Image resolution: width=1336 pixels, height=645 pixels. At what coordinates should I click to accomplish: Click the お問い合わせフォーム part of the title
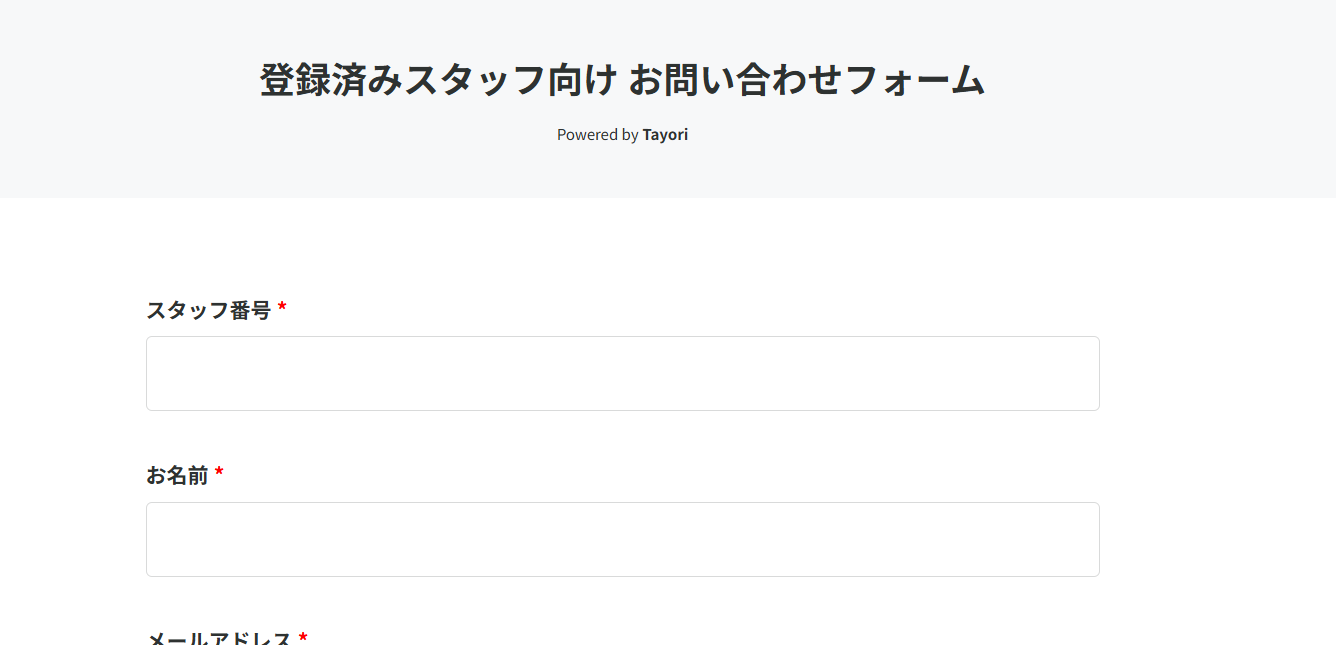point(806,80)
